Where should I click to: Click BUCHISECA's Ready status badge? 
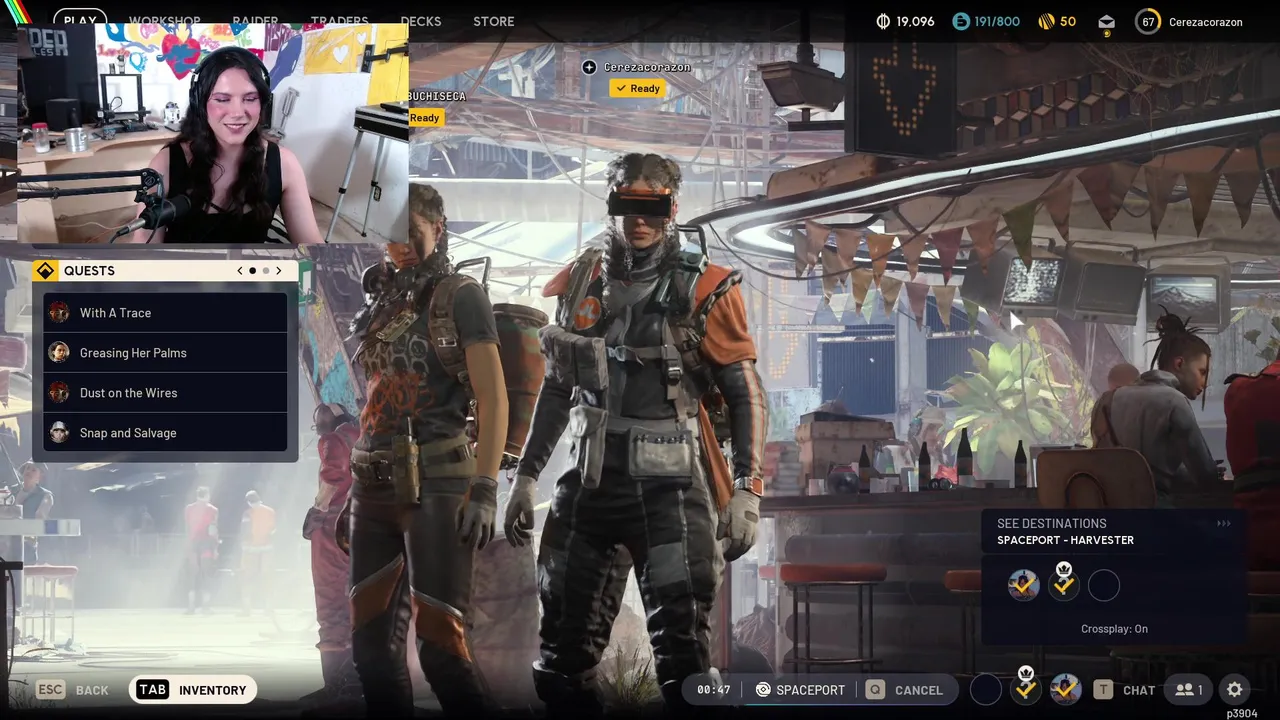tap(425, 117)
